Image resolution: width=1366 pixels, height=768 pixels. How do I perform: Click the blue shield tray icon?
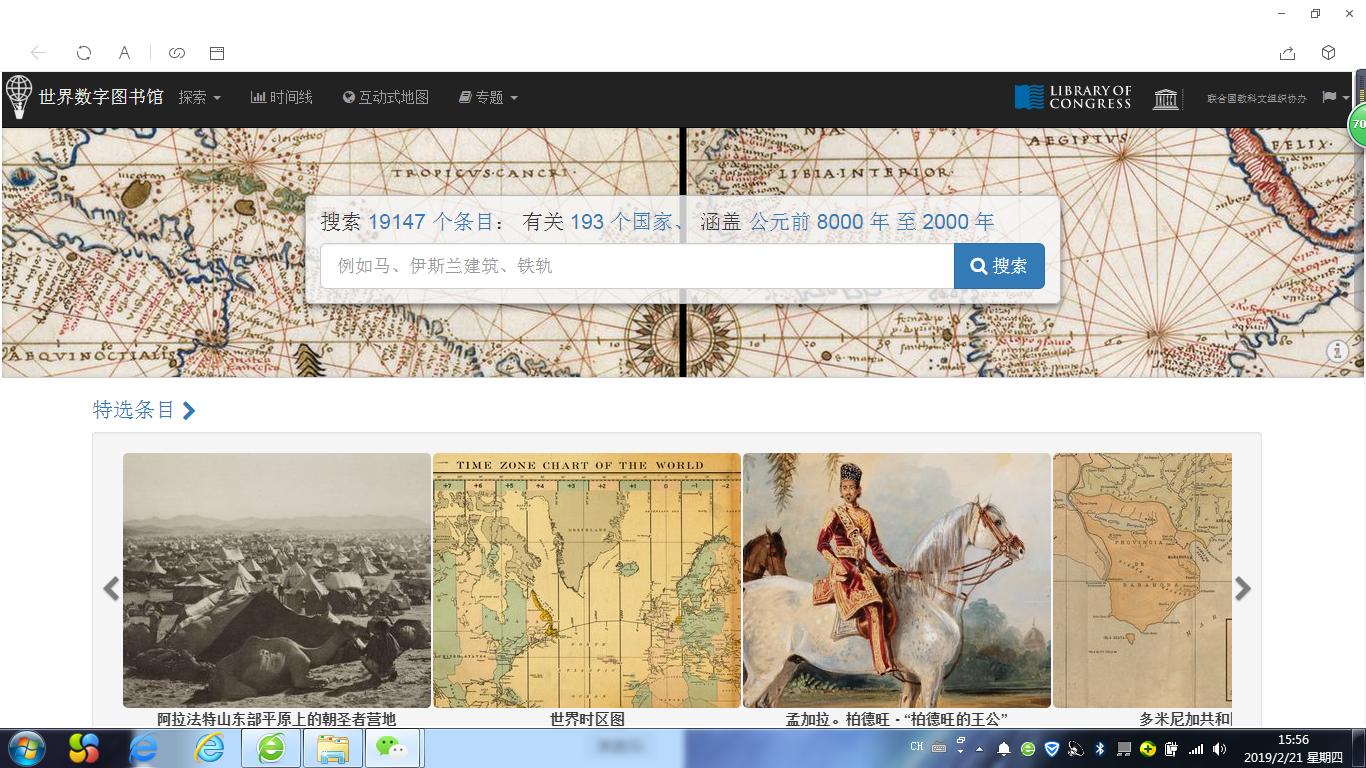click(1052, 749)
